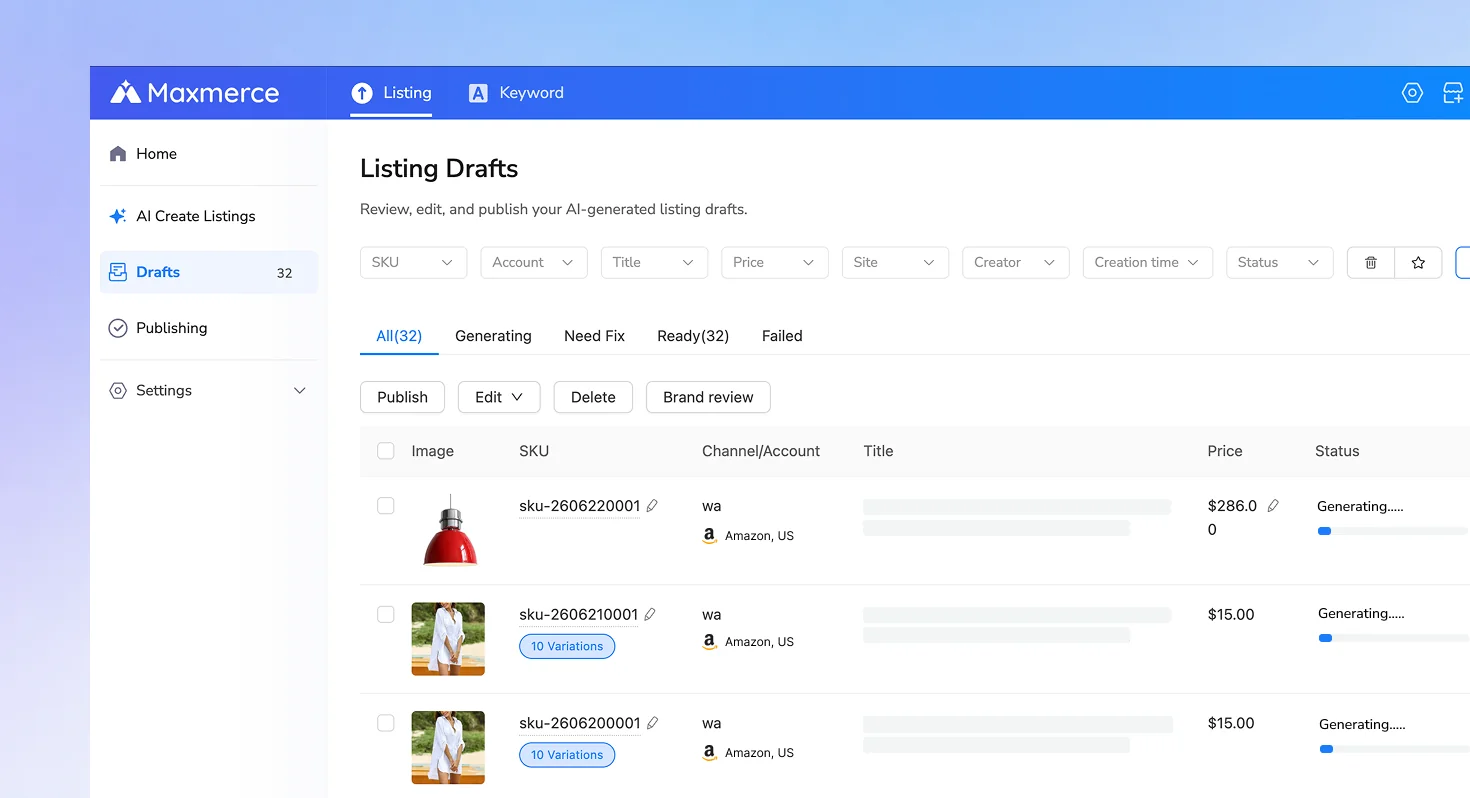Open the Status filter dropdown
Viewport: 1470px width, 798px height.
point(1280,262)
